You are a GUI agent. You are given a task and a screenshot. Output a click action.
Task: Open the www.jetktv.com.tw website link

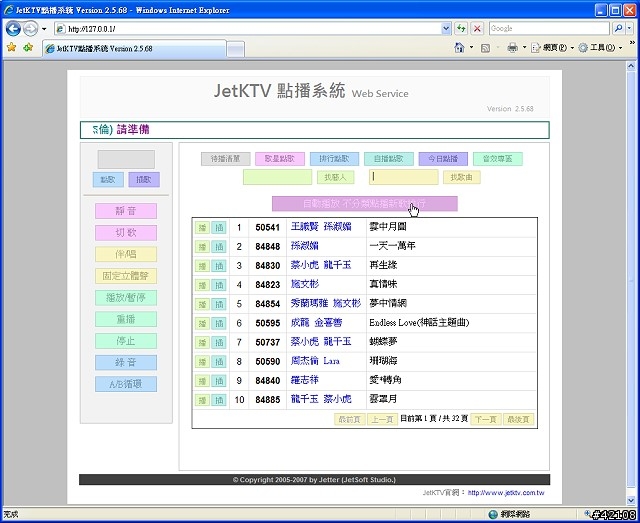click(x=506, y=493)
